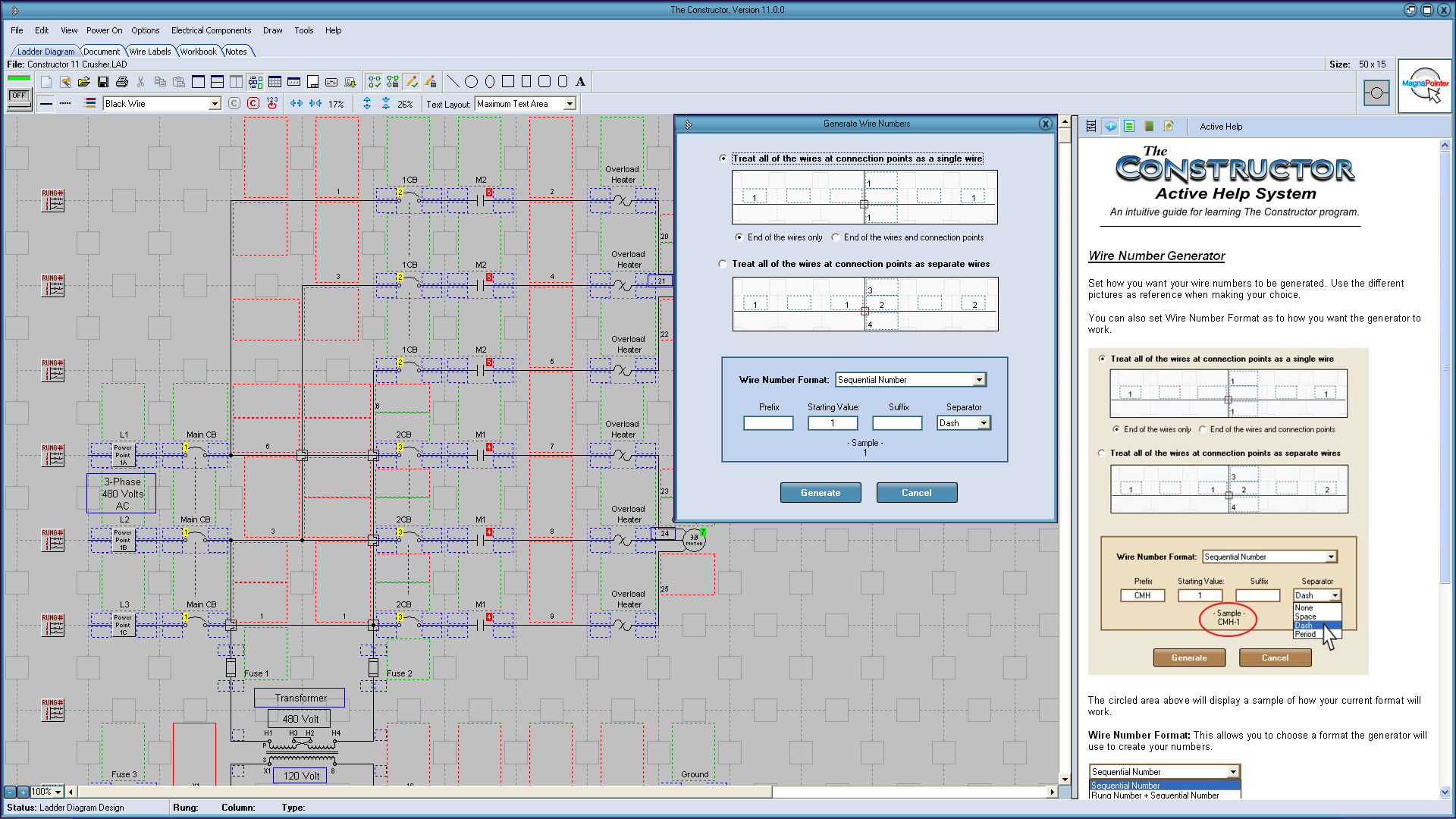Screen dimensions: 1456x819
Task: Expand the Black Wire selection dropdown
Action: click(x=215, y=103)
